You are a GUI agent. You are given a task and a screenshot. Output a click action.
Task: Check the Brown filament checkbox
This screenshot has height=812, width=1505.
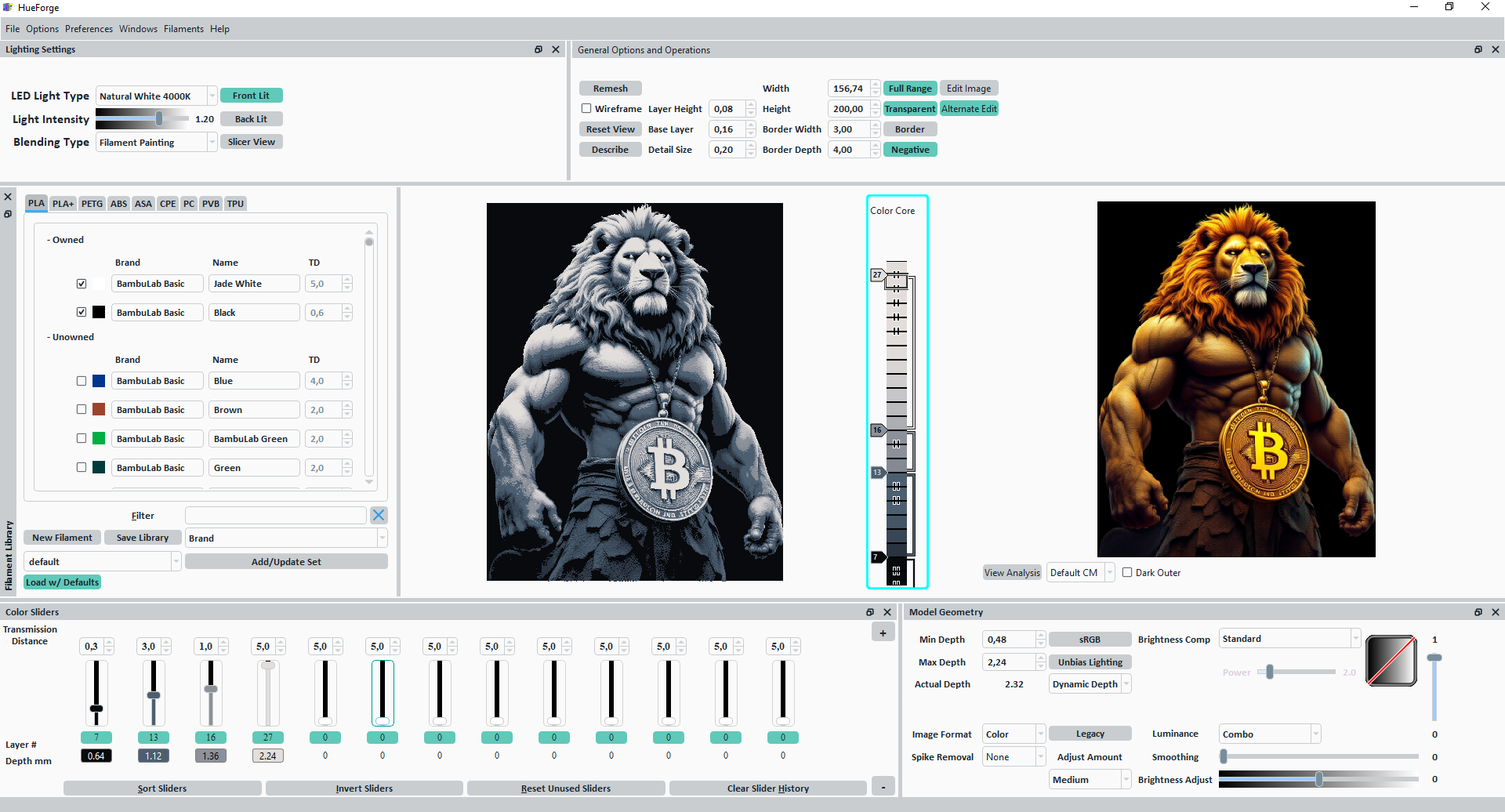[x=82, y=409]
